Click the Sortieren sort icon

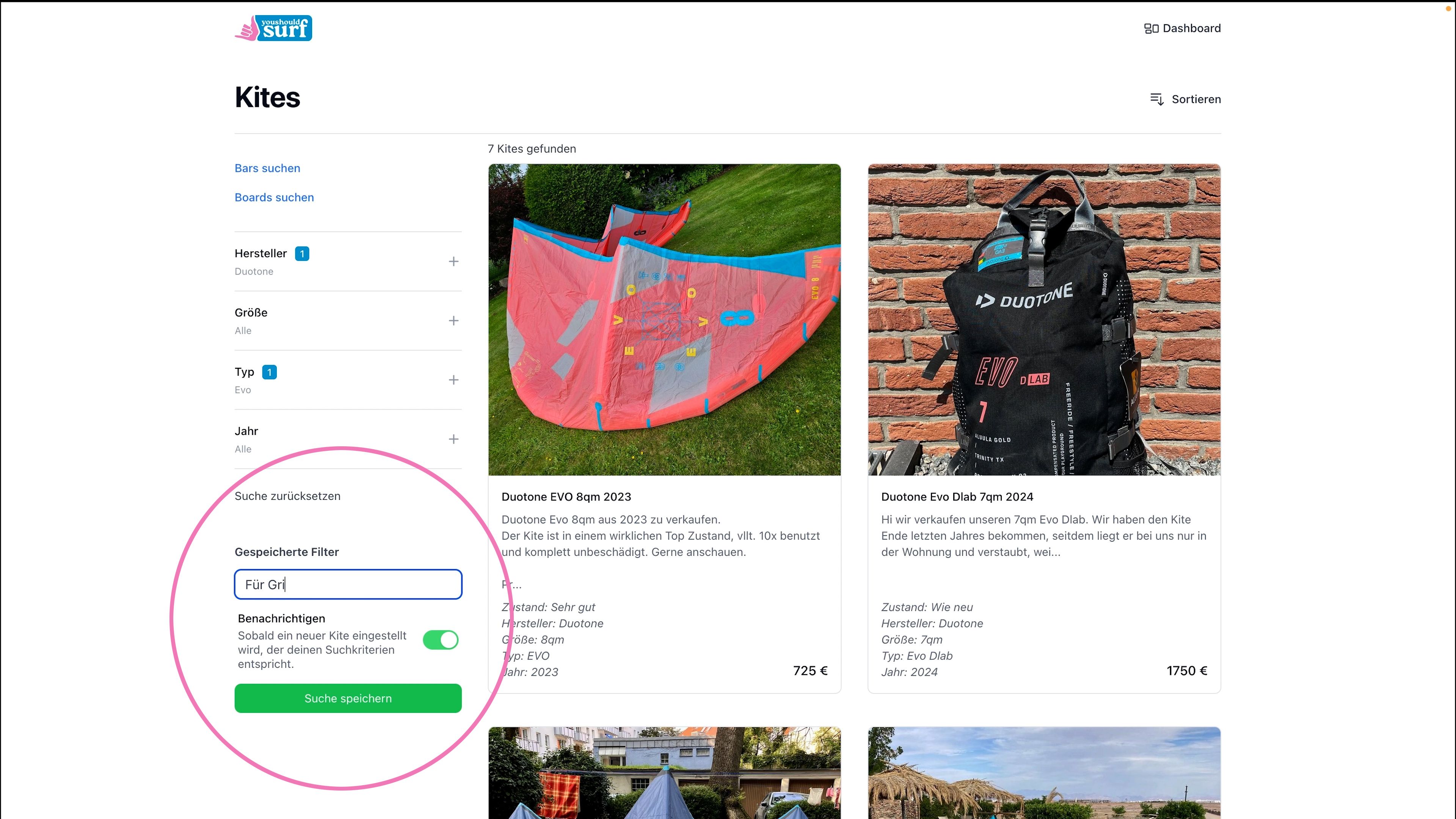click(x=1157, y=99)
